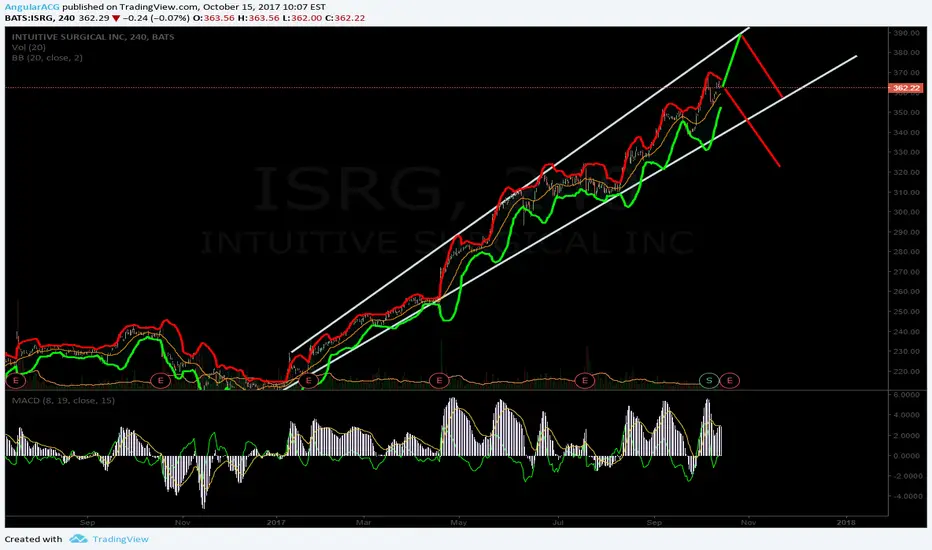Click the 2018 time axis label
Viewport: 932px width, 550px height.
coord(846,523)
